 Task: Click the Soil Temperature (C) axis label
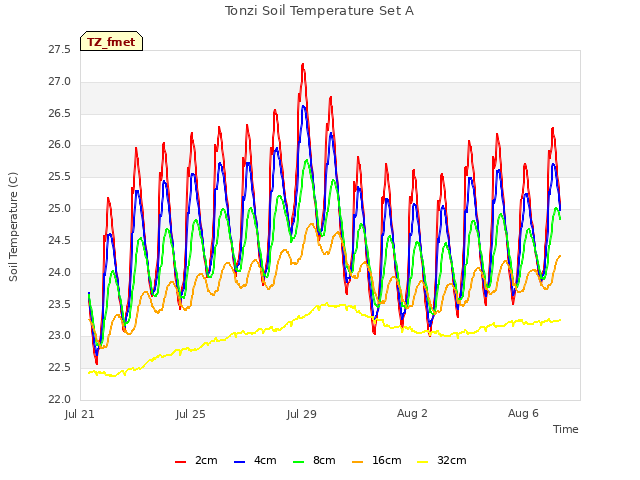[13, 227]
